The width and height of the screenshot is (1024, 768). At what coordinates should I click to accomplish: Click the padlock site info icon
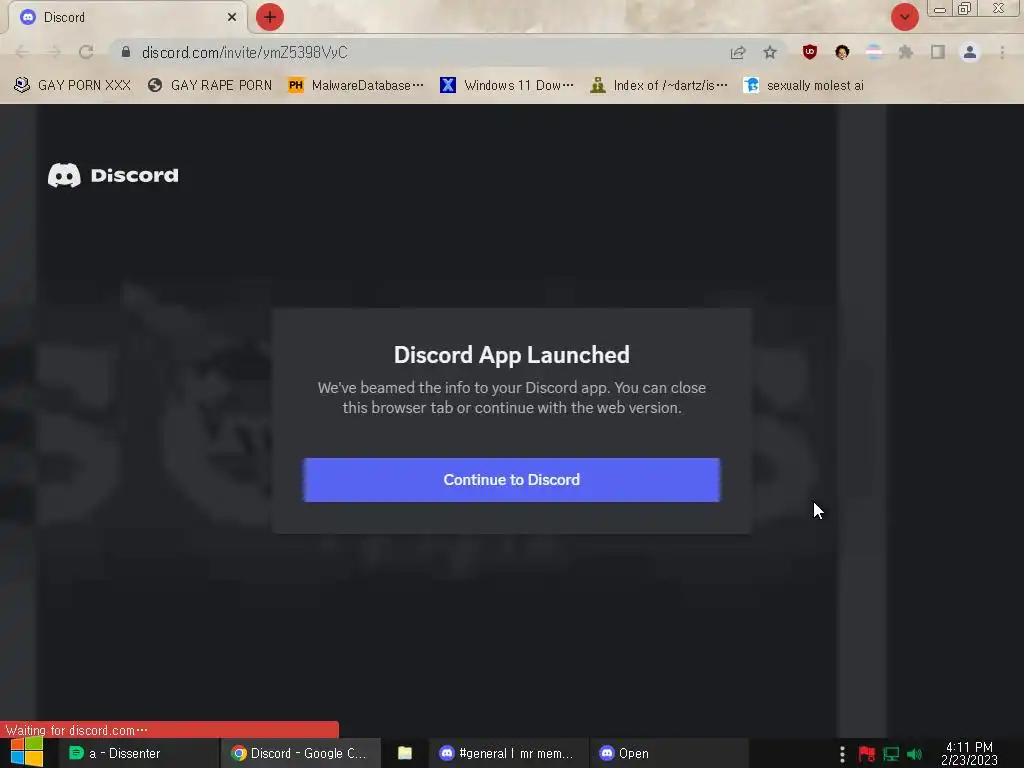[x=126, y=52]
